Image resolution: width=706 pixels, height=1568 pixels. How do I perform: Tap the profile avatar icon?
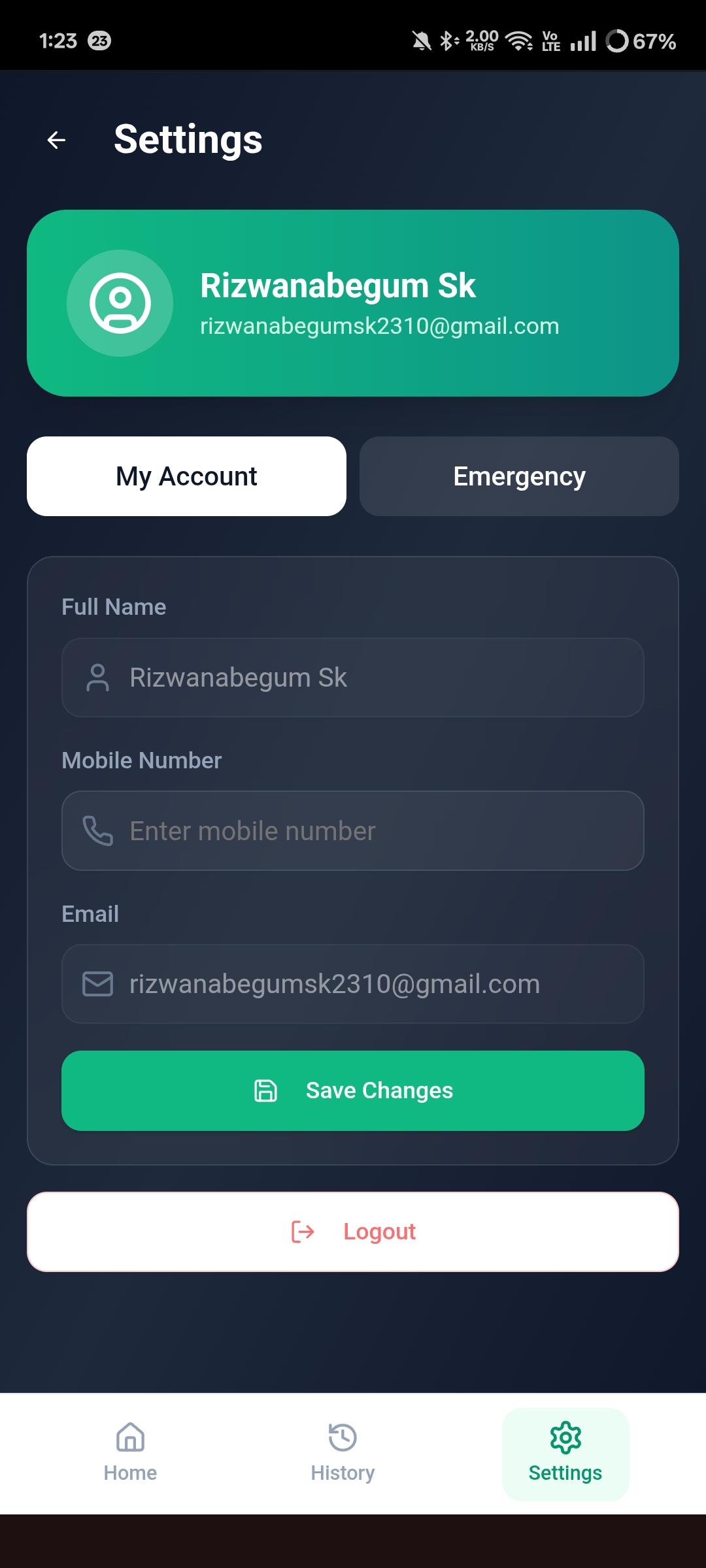(120, 303)
